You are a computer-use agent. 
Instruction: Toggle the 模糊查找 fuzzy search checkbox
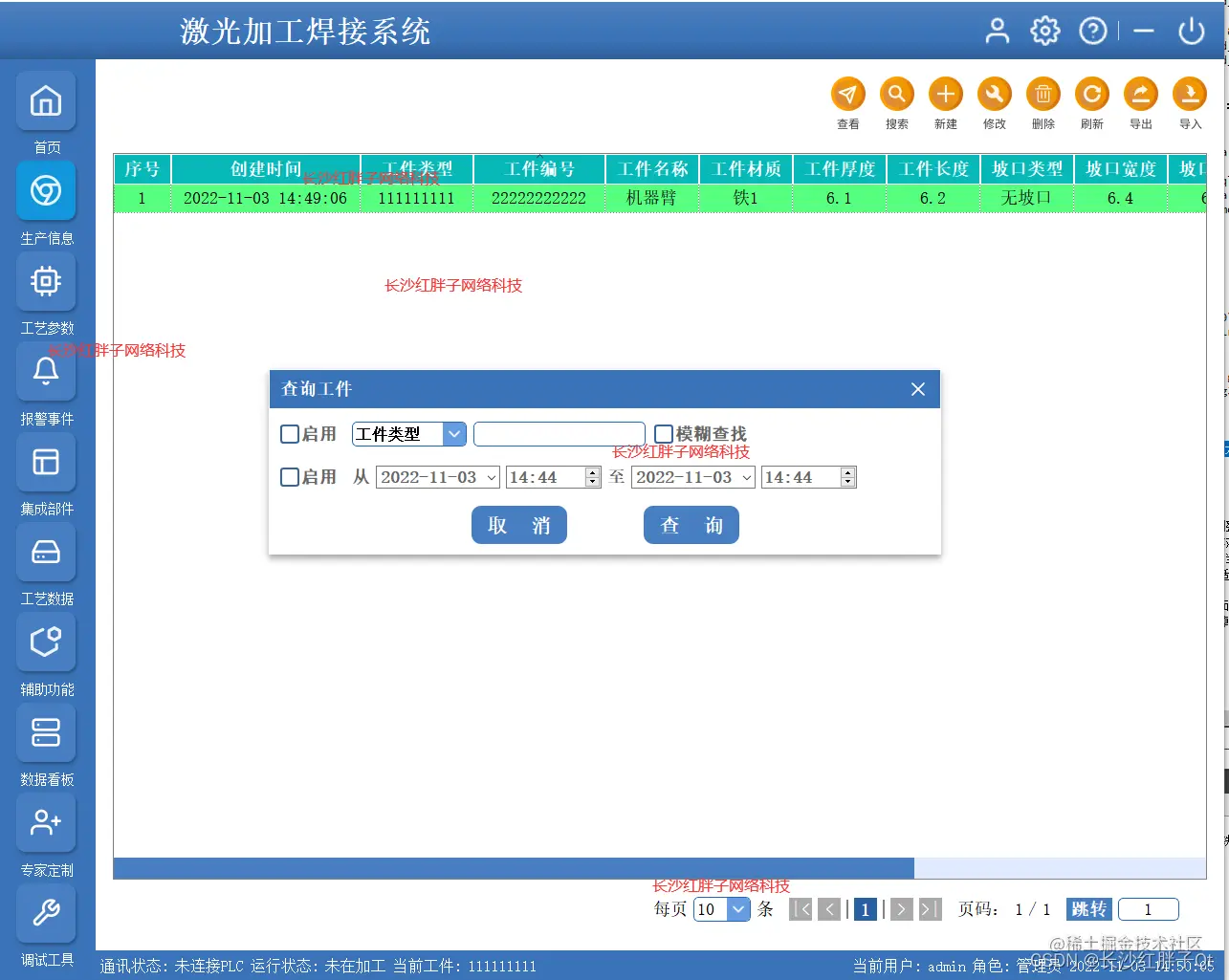tap(664, 434)
